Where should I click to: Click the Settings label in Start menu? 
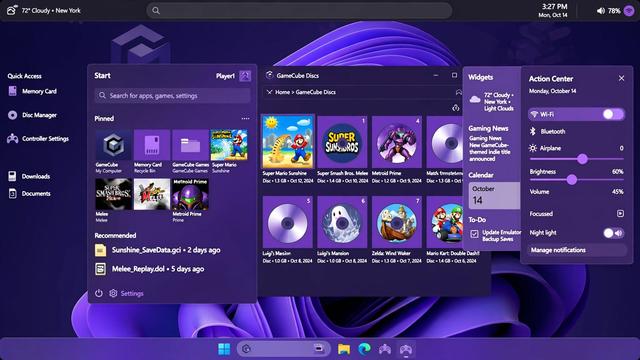tap(132, 293)
